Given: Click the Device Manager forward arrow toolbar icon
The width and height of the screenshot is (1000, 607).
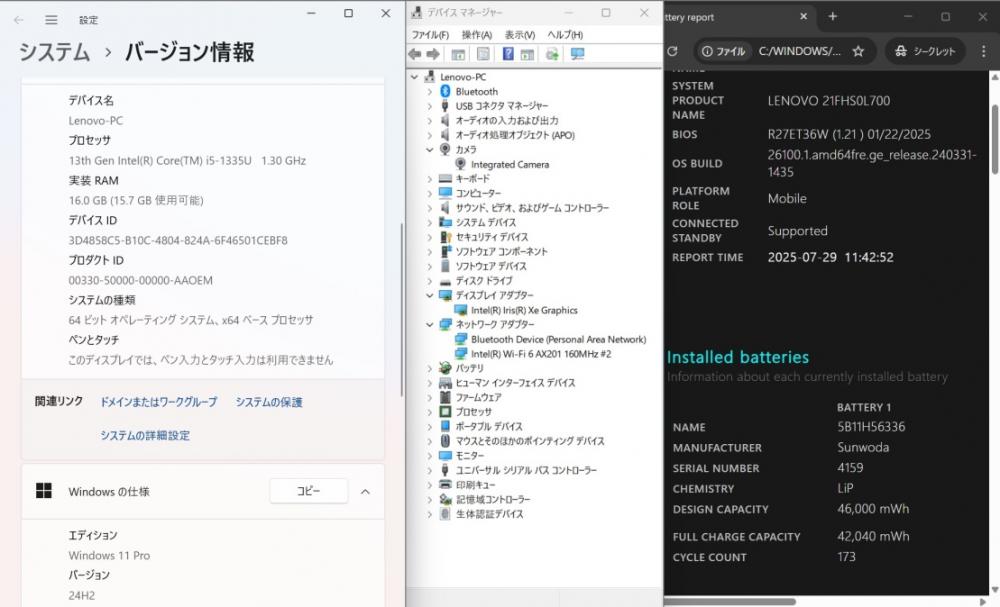Looking at the screenshot, I should [x=433, y=54].
